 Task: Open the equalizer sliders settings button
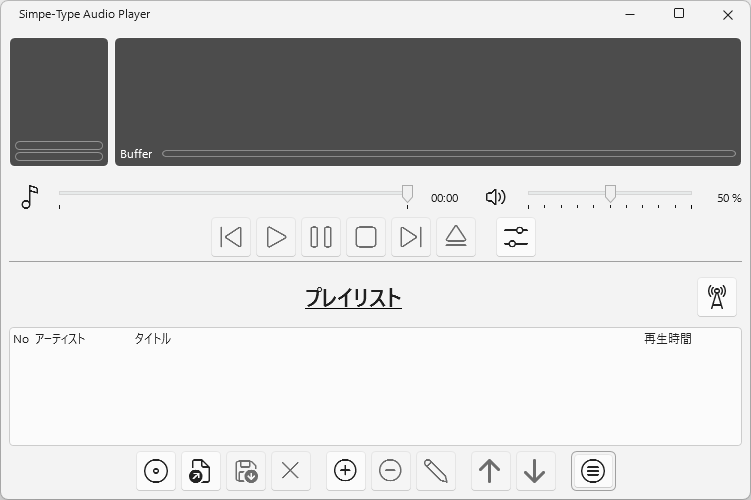(x=516, y=237)
